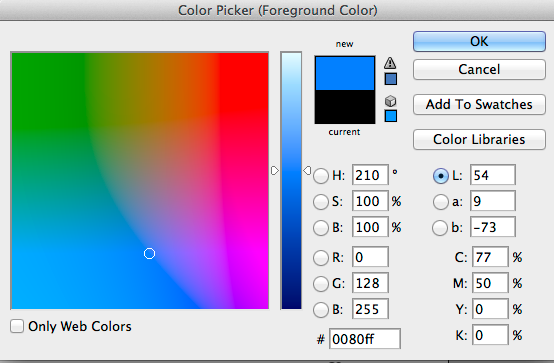Viewport: 554px width, 363px height.
Task: Select the L lightness radio button
Action: tap(441, 176)
